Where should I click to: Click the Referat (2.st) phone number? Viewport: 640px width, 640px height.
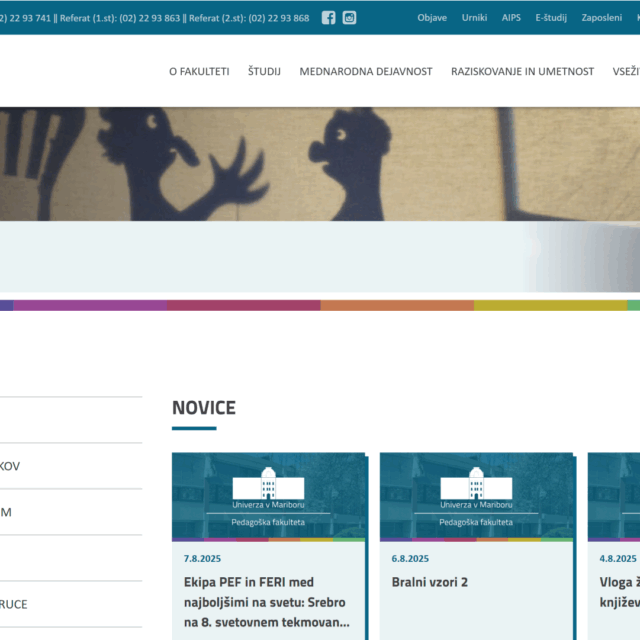click(x=278, y=18)
